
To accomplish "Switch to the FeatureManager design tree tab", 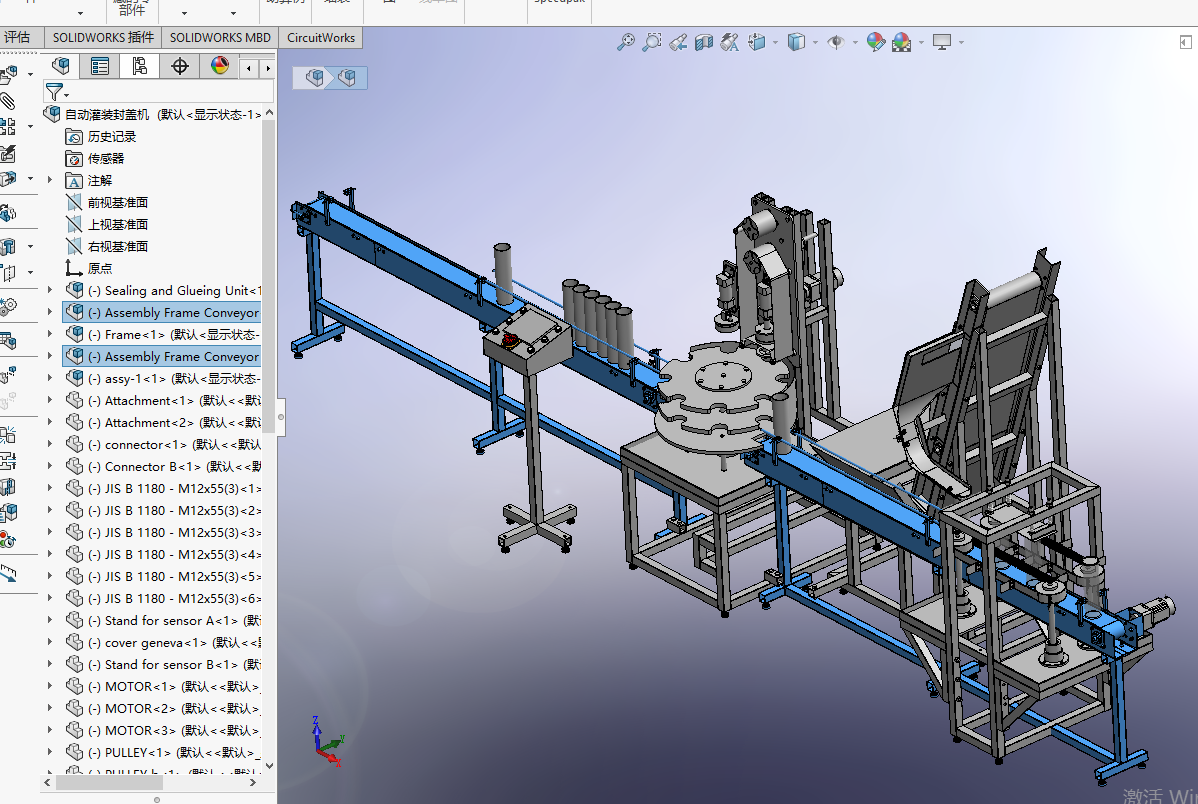I will pyautogui.click(x=60, y=66).
